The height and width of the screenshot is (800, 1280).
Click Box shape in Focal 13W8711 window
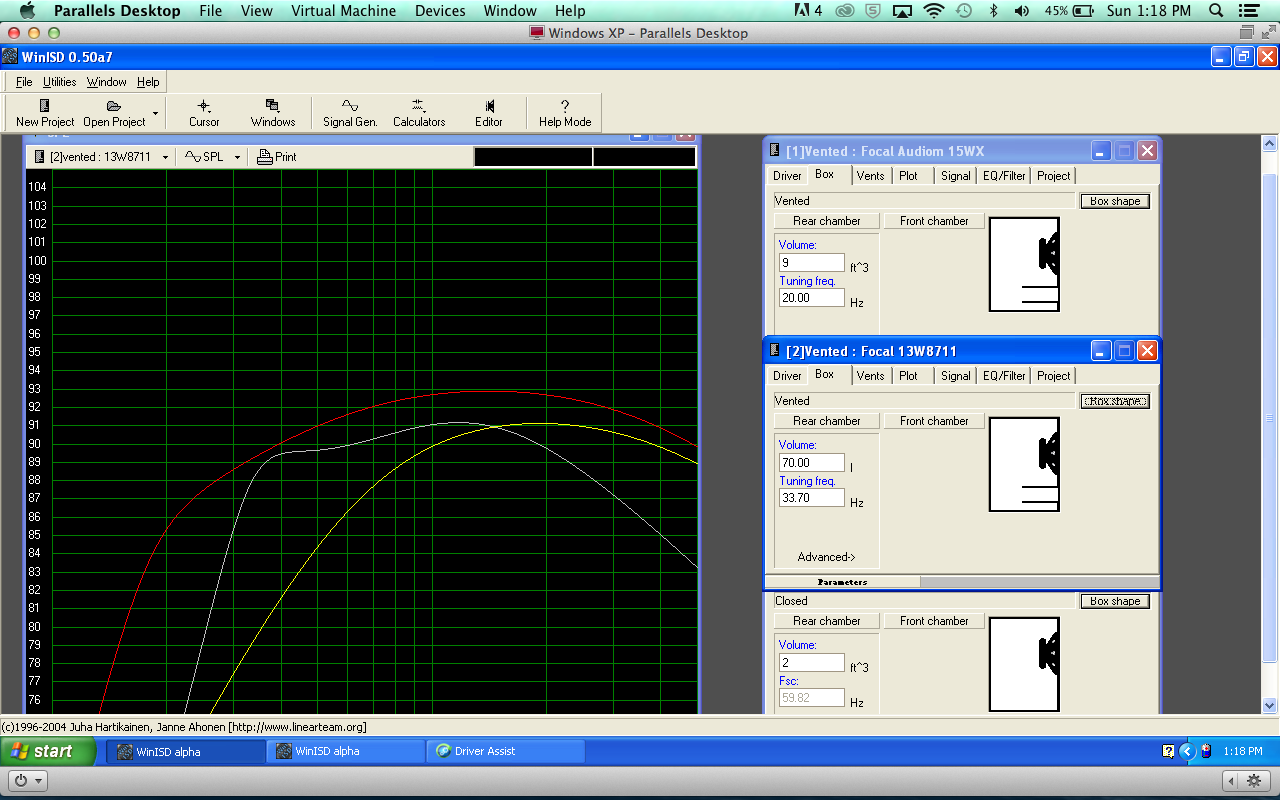(x=1115, y=401)
